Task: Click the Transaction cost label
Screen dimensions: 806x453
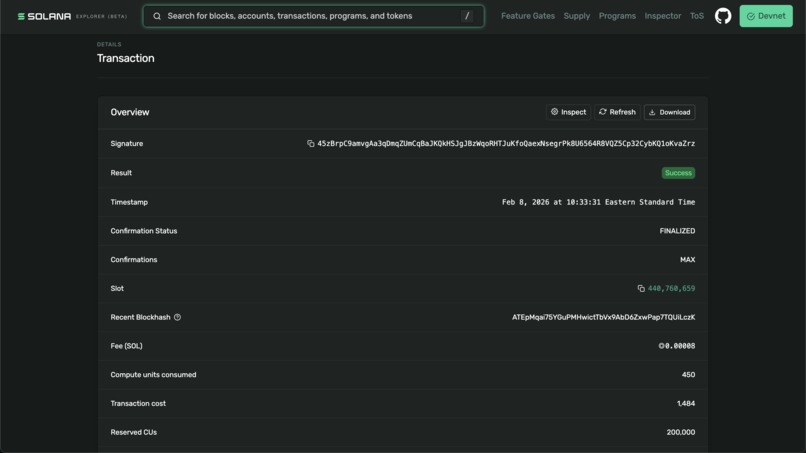Action: tap(138, 404)
